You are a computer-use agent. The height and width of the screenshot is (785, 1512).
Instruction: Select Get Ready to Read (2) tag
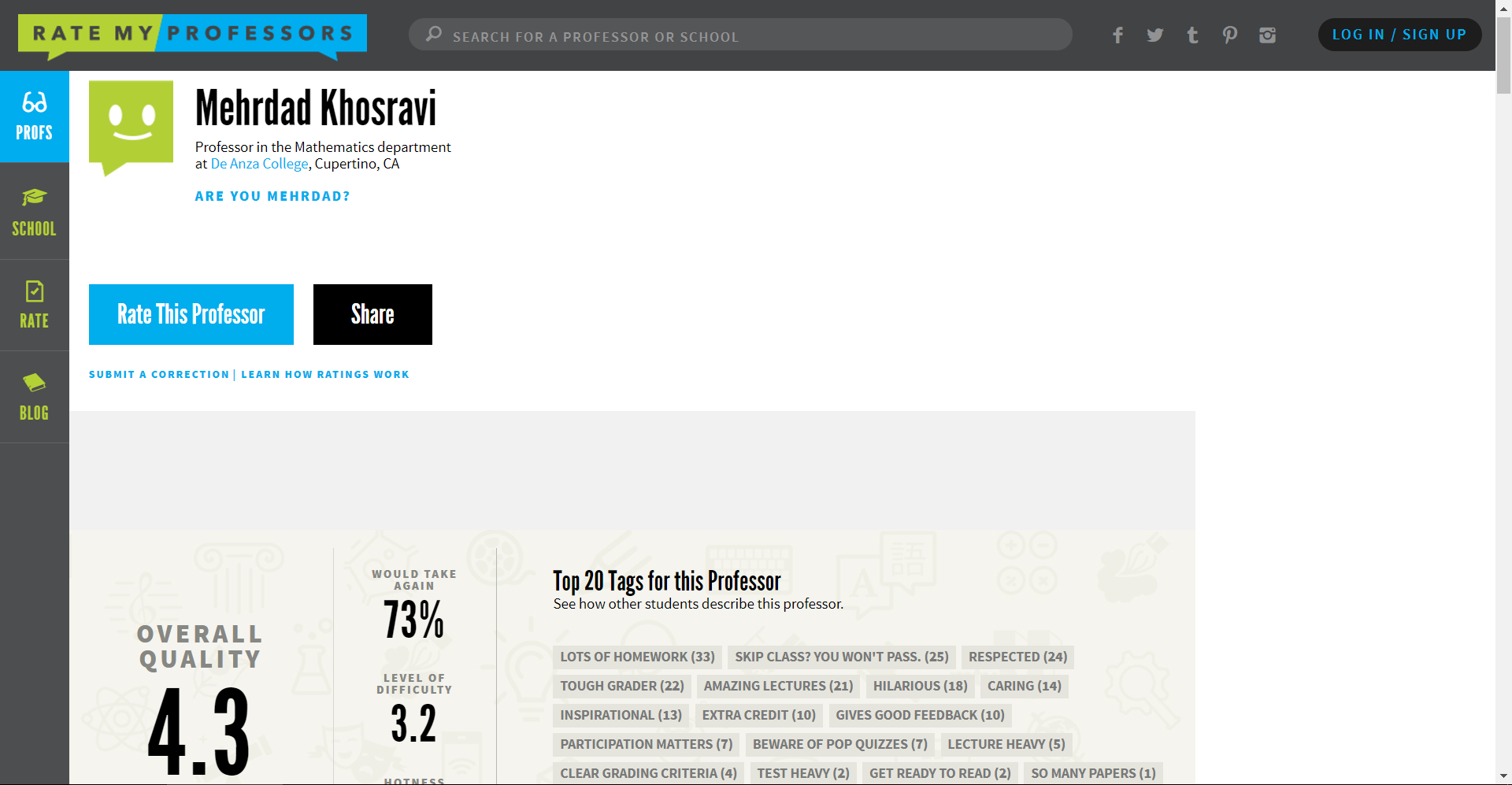(939, 773)
